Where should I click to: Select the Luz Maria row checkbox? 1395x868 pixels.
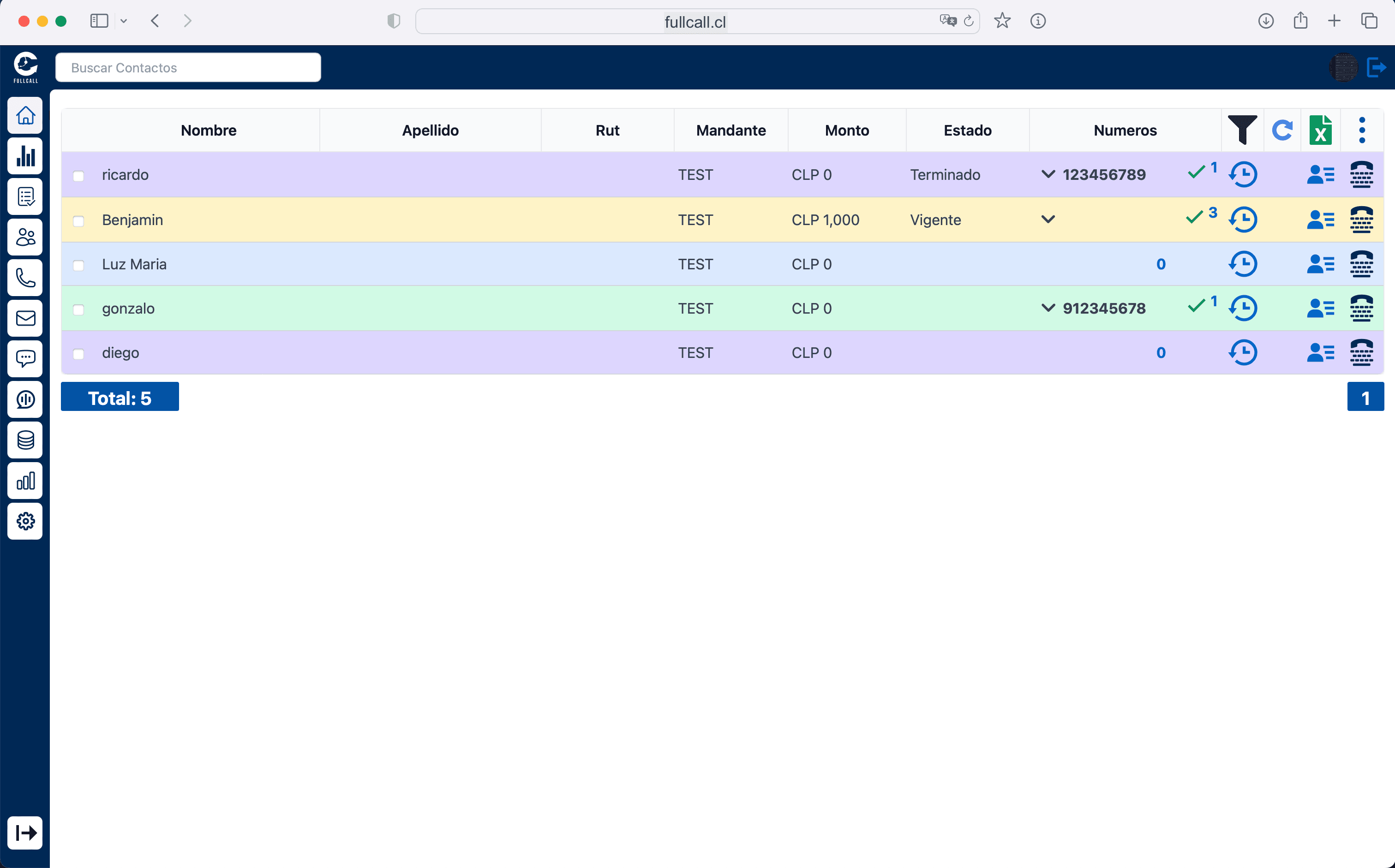[x=79, y=265]
